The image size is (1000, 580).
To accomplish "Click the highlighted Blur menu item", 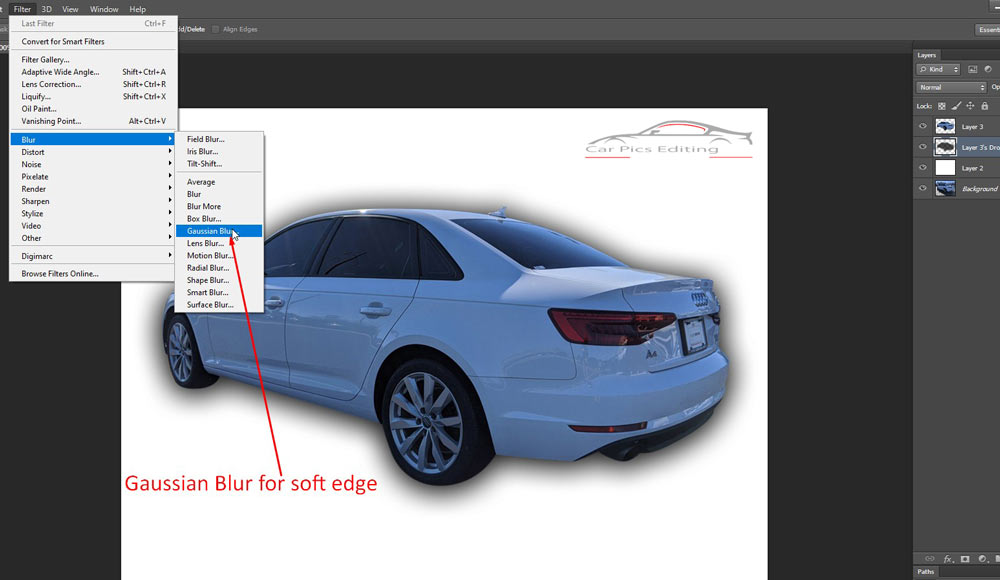I will coord(92,139).
